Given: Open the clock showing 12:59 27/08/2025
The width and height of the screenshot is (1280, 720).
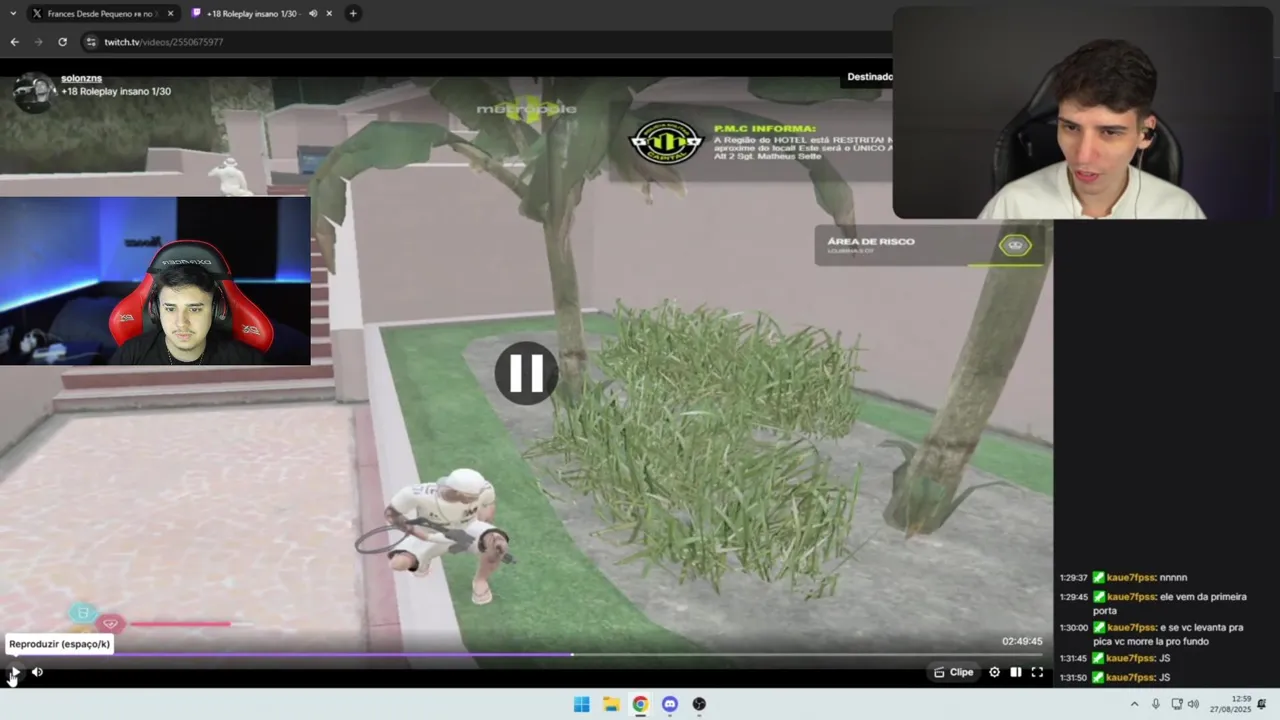Looking at the screenshot, I should tap(1230, 704).
